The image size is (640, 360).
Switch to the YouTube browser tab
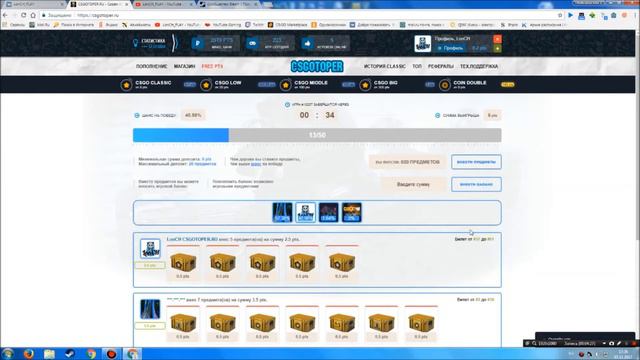tap(163, 4)
